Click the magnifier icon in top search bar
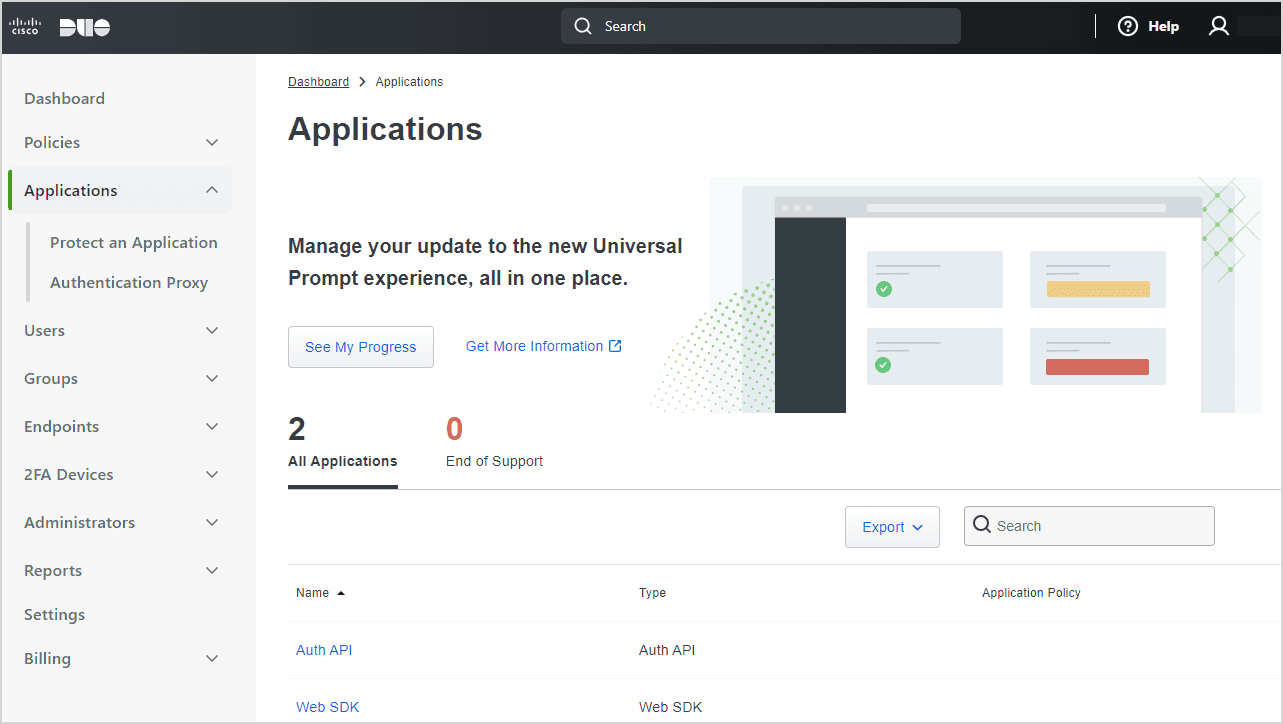The image size is (1283, 724). coord(583,27)
